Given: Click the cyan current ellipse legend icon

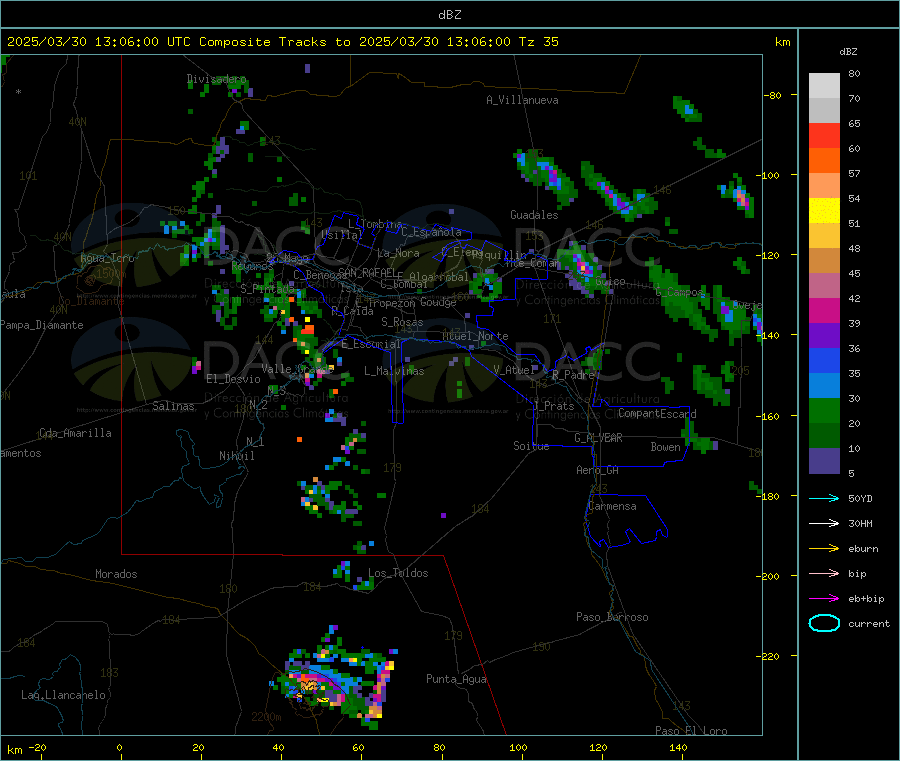Looking at the screenshot, I should click(x=824, y=623).
